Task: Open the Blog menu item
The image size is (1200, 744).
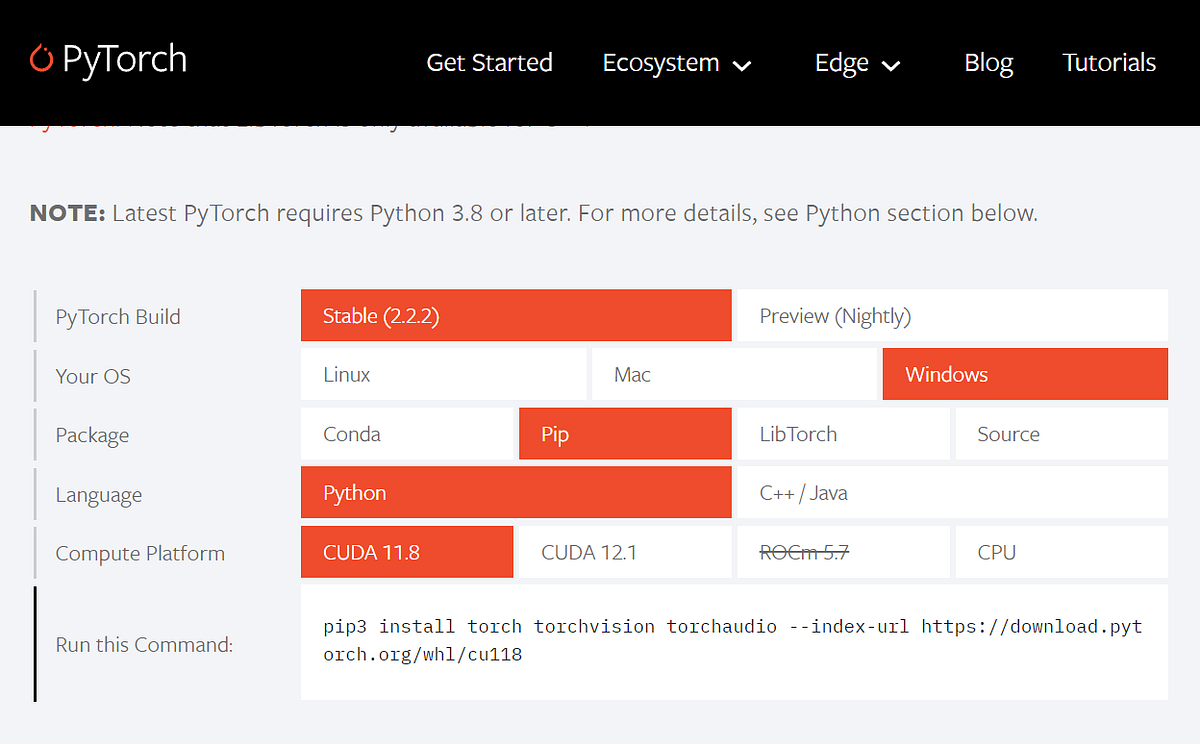Action: coord(988,63)
